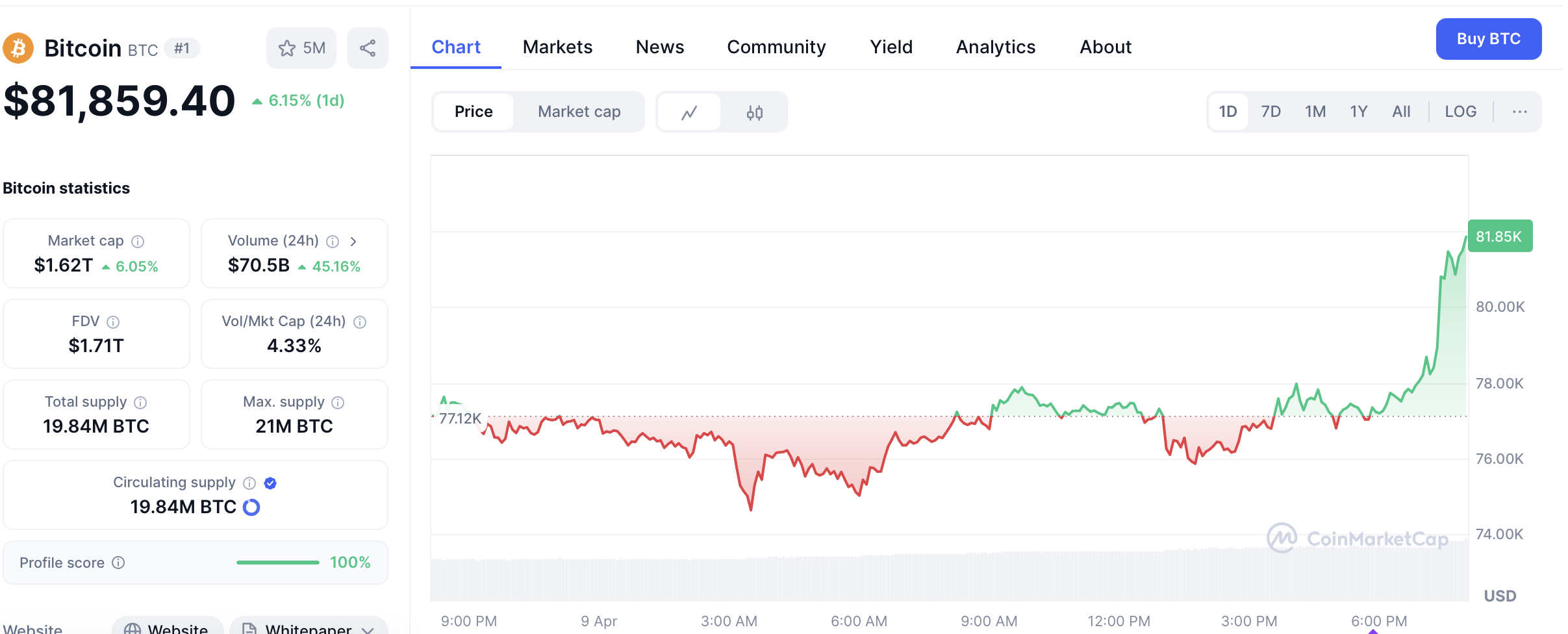
Task: Click Market cap info icon
Action: coord(138,242)
